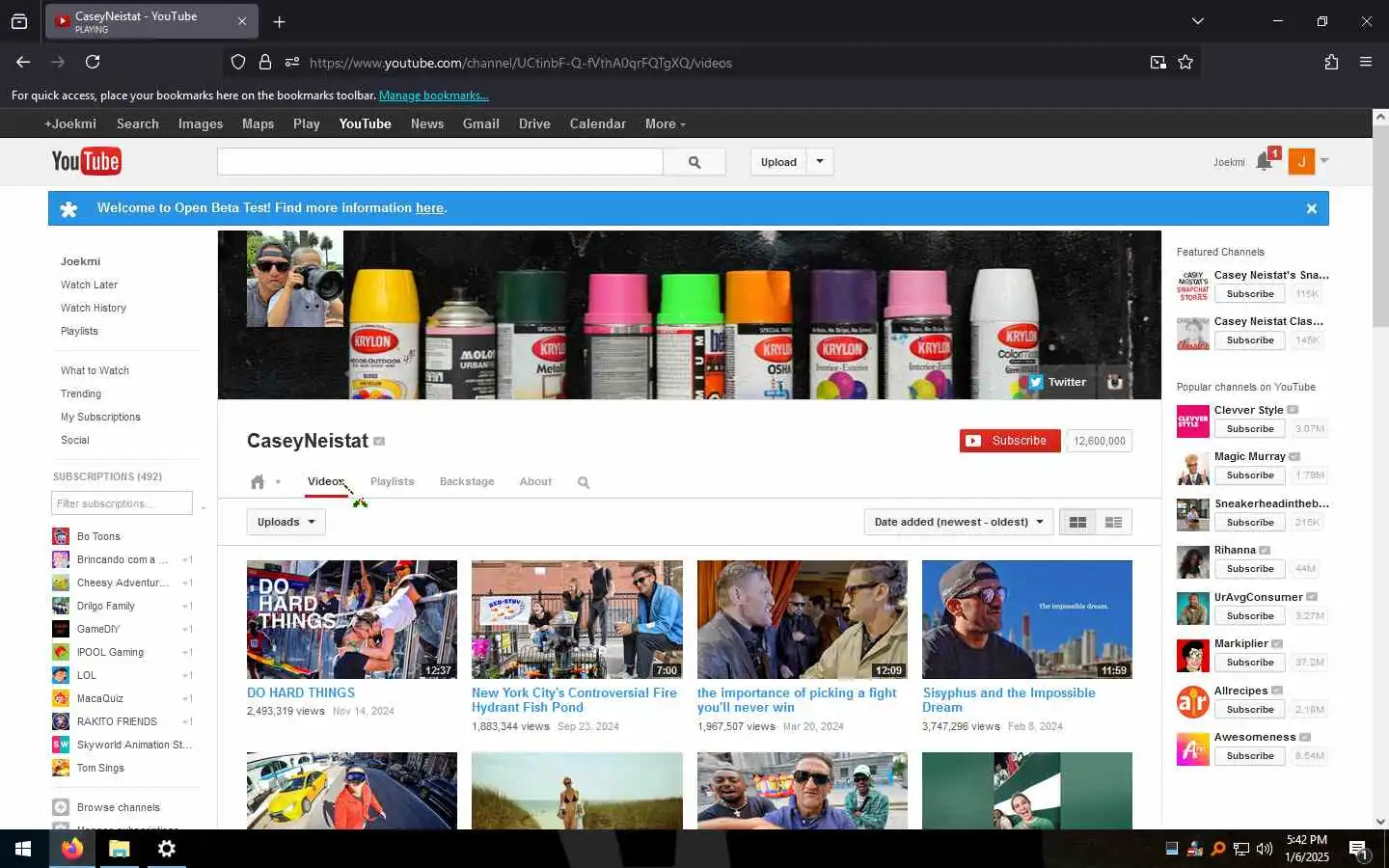The height and width of the screenshot is (868, 1389).
Task: Open the list all tabs chevron
Action: (1197, 21)
